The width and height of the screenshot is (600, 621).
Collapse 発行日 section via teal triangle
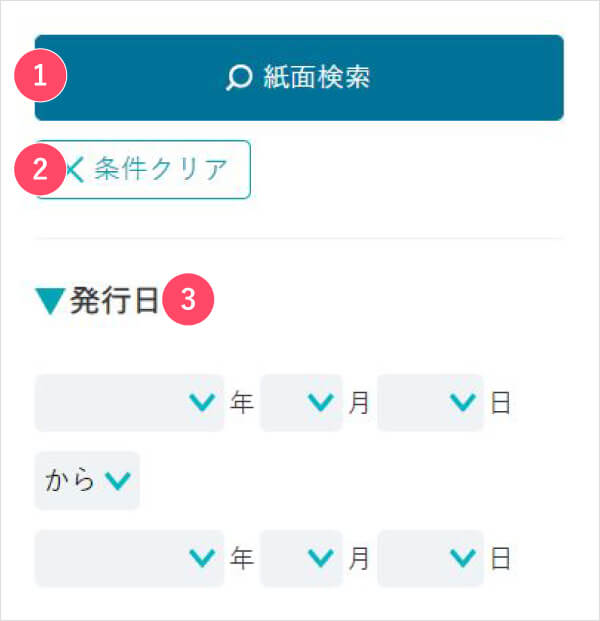[x=50, y=301]
